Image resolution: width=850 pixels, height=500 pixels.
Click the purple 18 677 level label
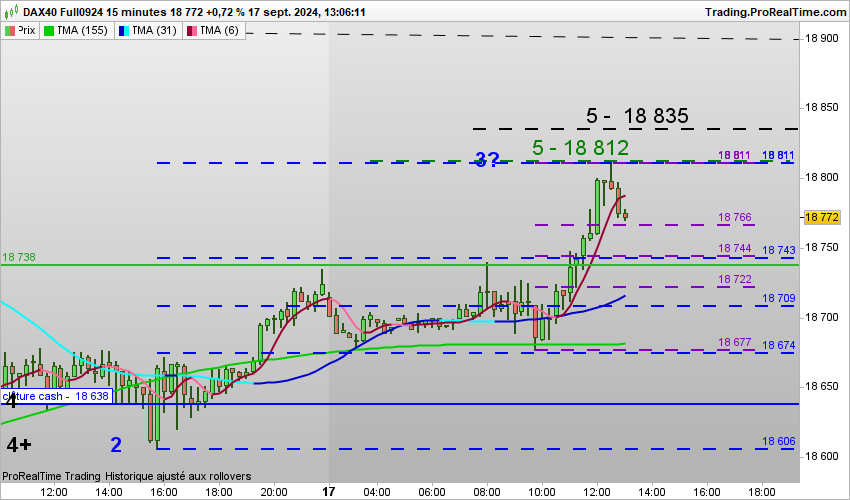pos(735,342)
